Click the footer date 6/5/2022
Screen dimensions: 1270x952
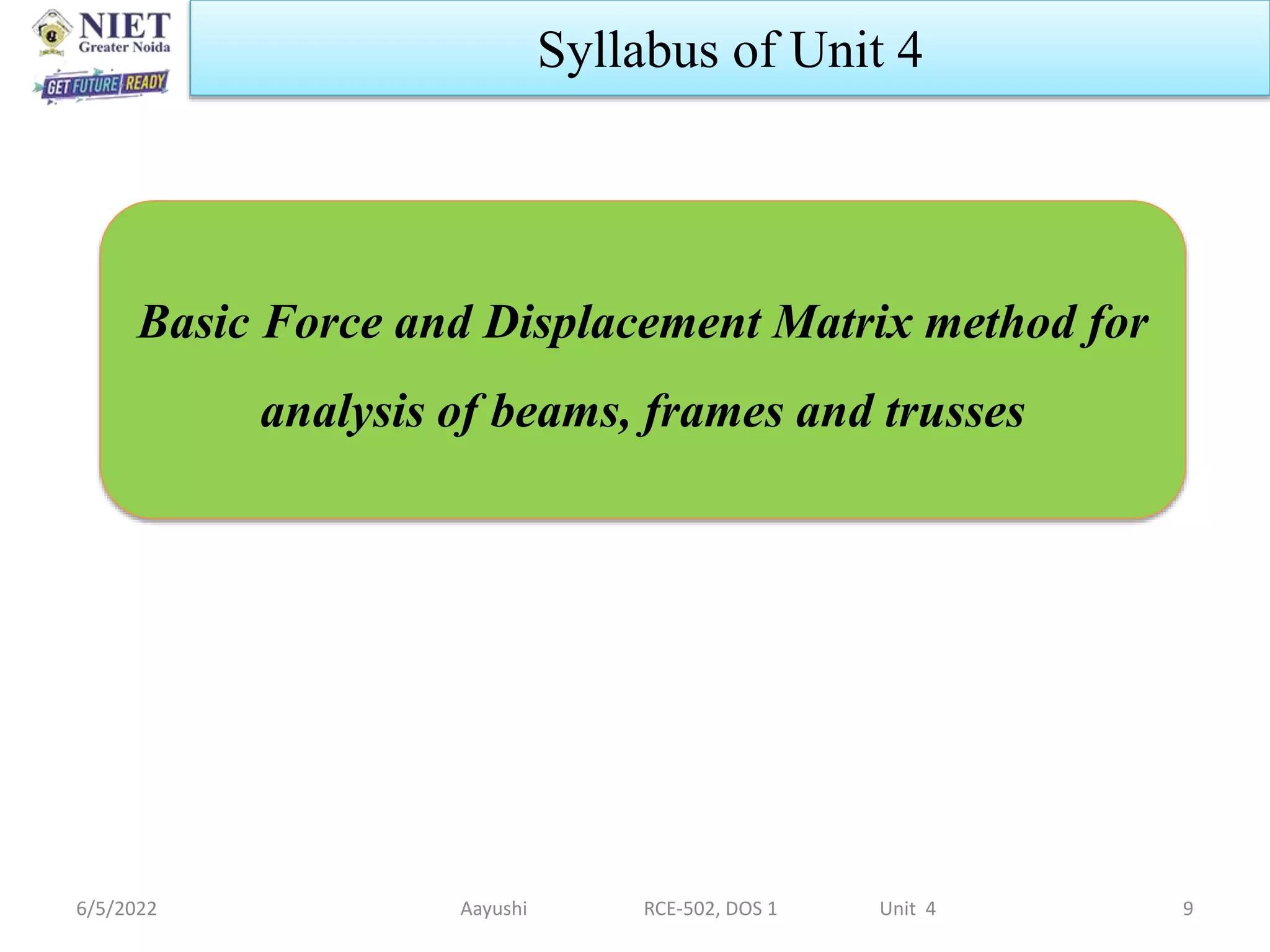click(117, 909)
